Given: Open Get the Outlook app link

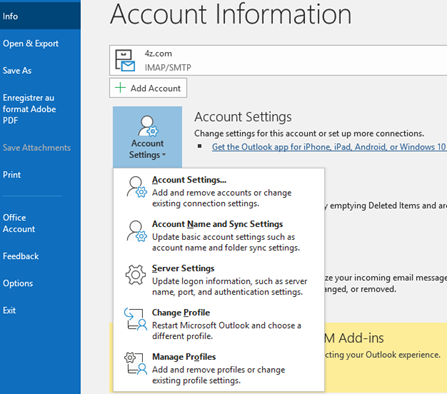Looking at the screenshot, I should [329, 147].
